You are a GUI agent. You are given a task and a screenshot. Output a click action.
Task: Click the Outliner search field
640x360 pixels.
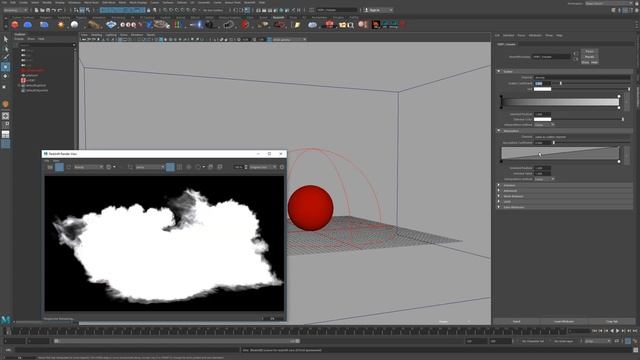(x=45, y=44)
